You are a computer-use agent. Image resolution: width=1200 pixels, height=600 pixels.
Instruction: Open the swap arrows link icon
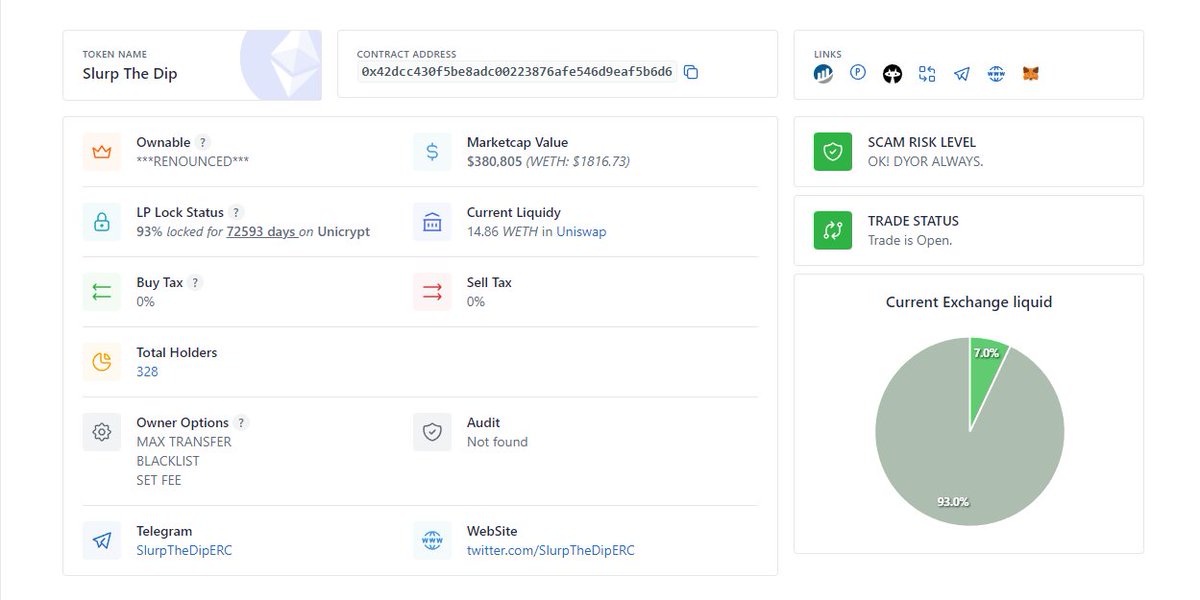tap(927, 73)
